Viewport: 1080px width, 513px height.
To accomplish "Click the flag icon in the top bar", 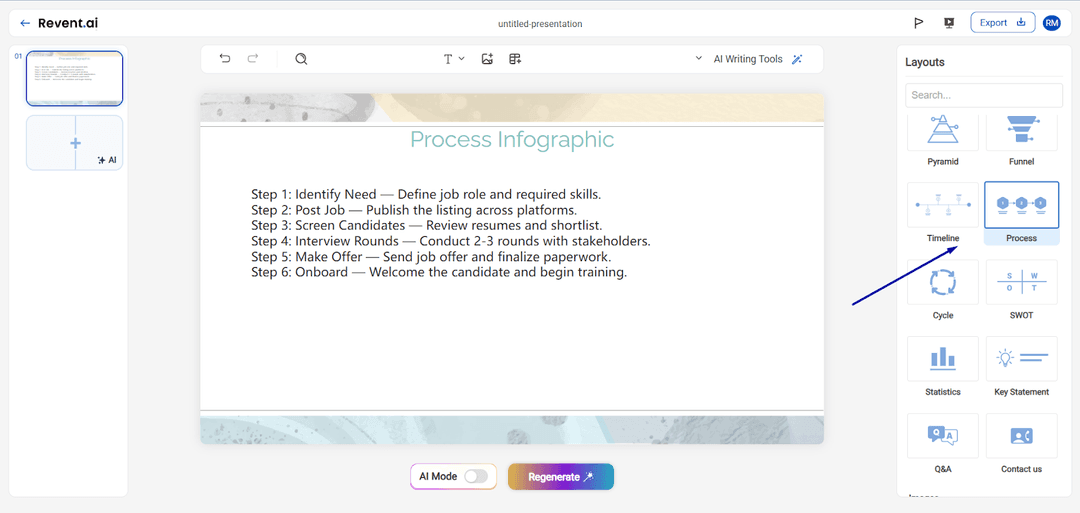I will (918, 23).
